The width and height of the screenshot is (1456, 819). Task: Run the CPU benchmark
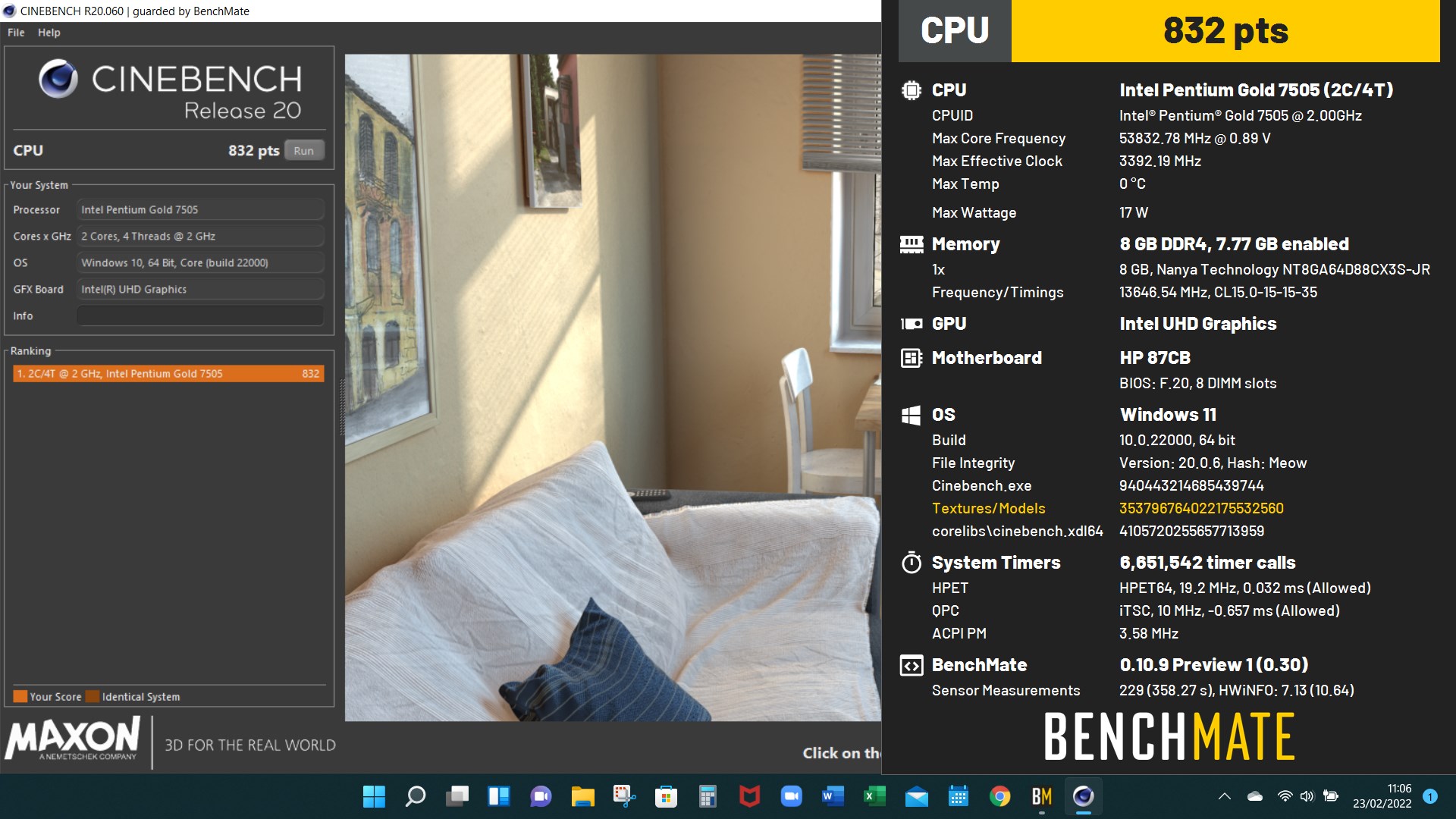pyautogui.click(x=304, y=150)
